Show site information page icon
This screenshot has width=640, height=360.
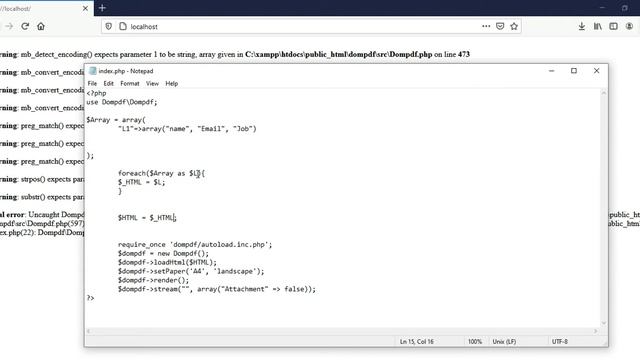123,27
